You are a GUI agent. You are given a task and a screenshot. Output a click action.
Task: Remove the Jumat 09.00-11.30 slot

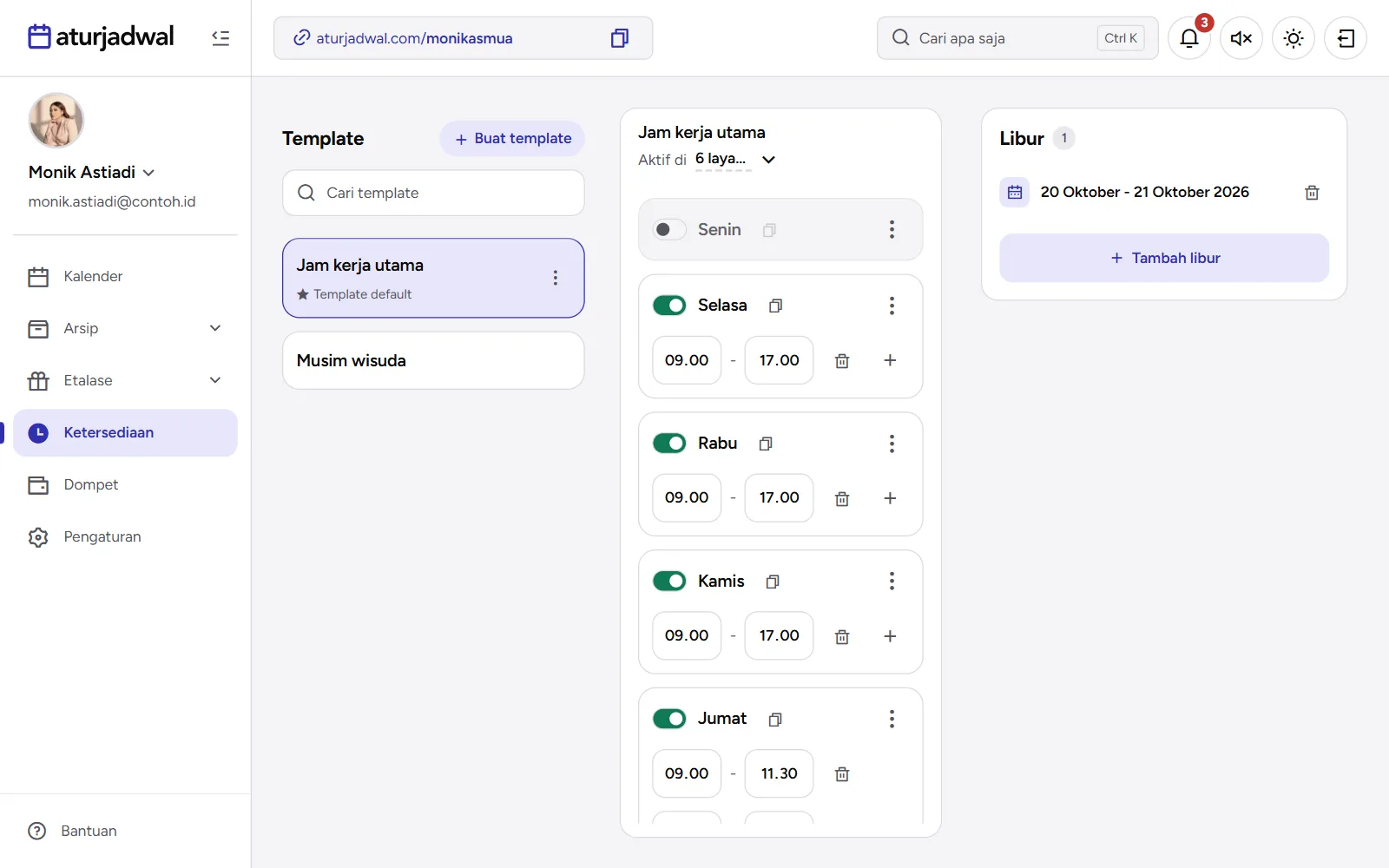[842, 774]
